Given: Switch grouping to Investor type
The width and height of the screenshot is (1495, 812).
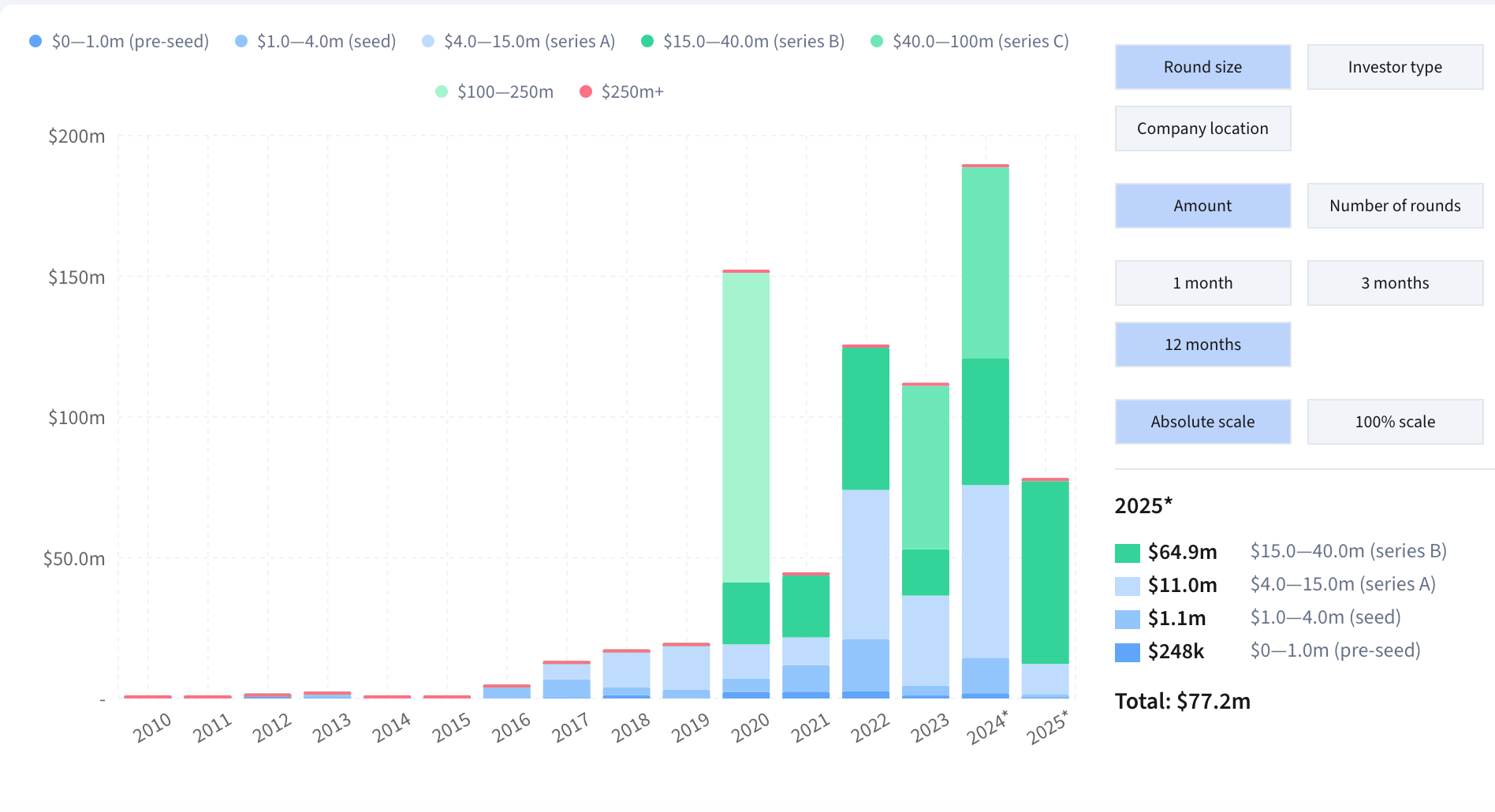Looking at the screenshot, I should (1395, 67).
